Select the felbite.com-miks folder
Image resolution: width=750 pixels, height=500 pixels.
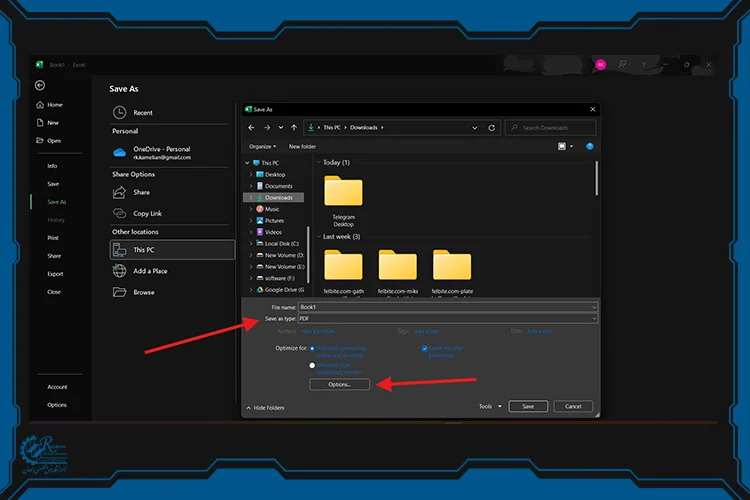[x=397, y=272]
